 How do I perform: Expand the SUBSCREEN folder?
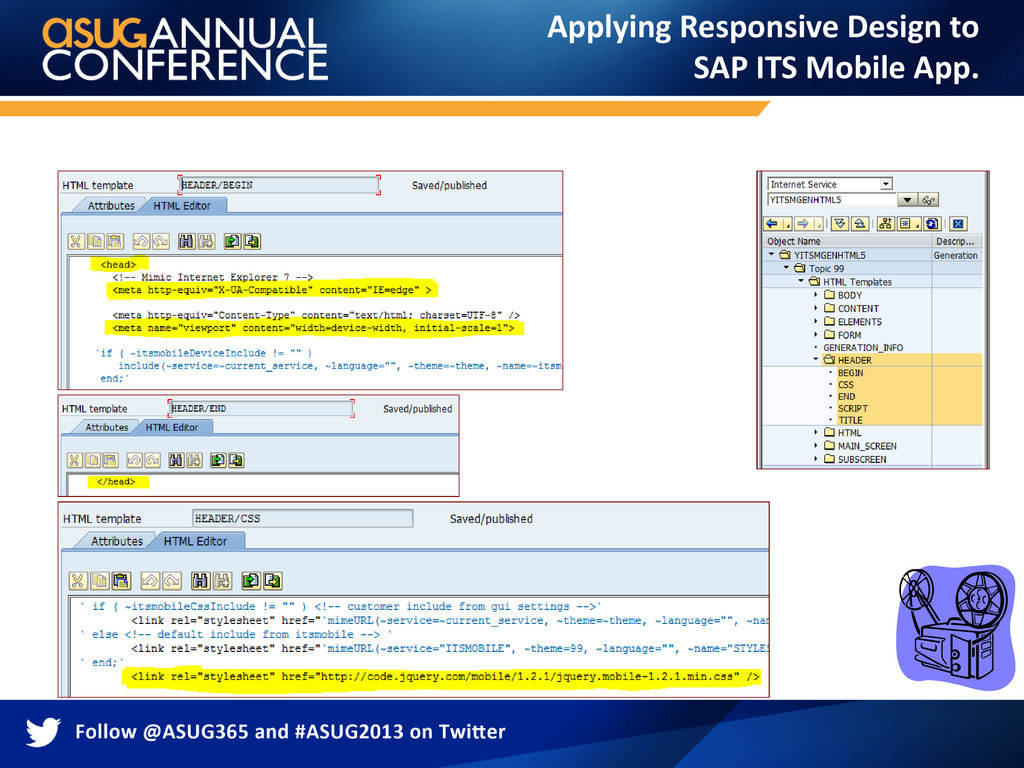[816, 459]
